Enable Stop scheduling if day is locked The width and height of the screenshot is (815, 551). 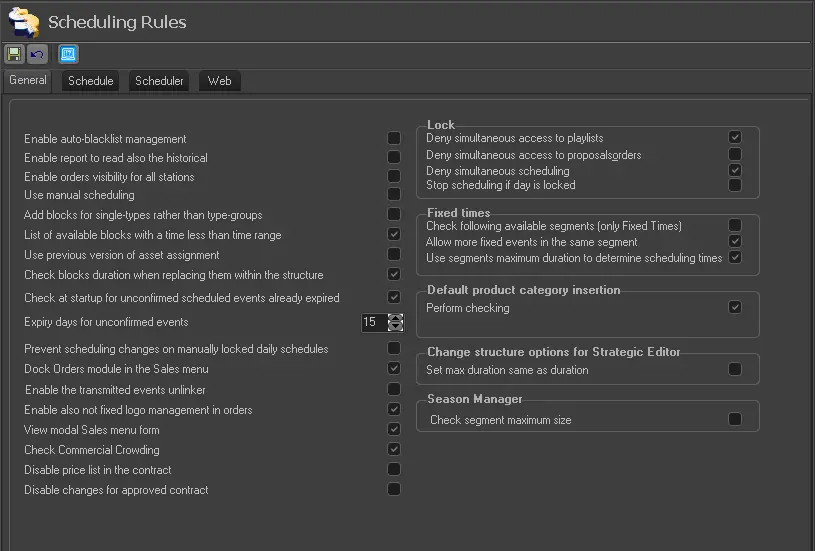point(735,185)
